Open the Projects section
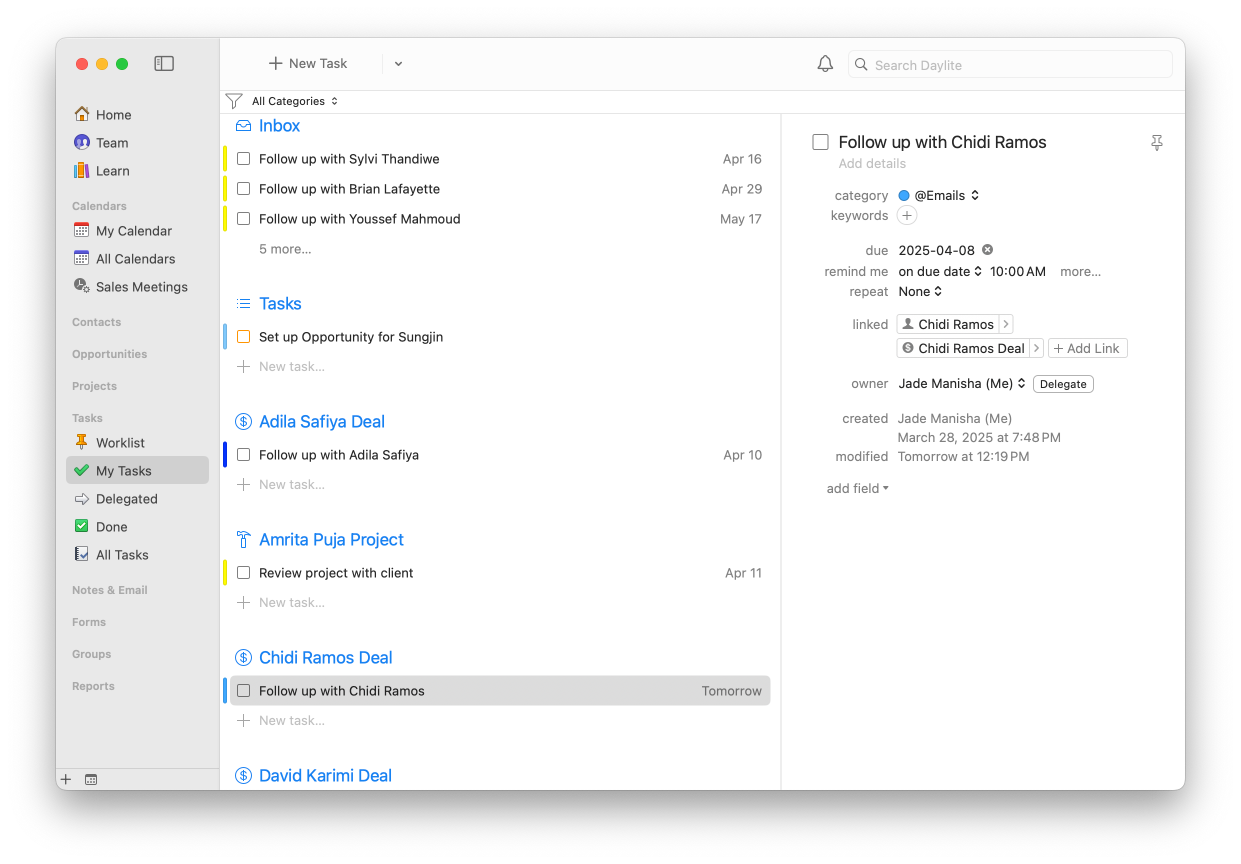Image resolution: width=1241 pixels, height=864 pixels. pyautogui.click(x=94, y=386)
